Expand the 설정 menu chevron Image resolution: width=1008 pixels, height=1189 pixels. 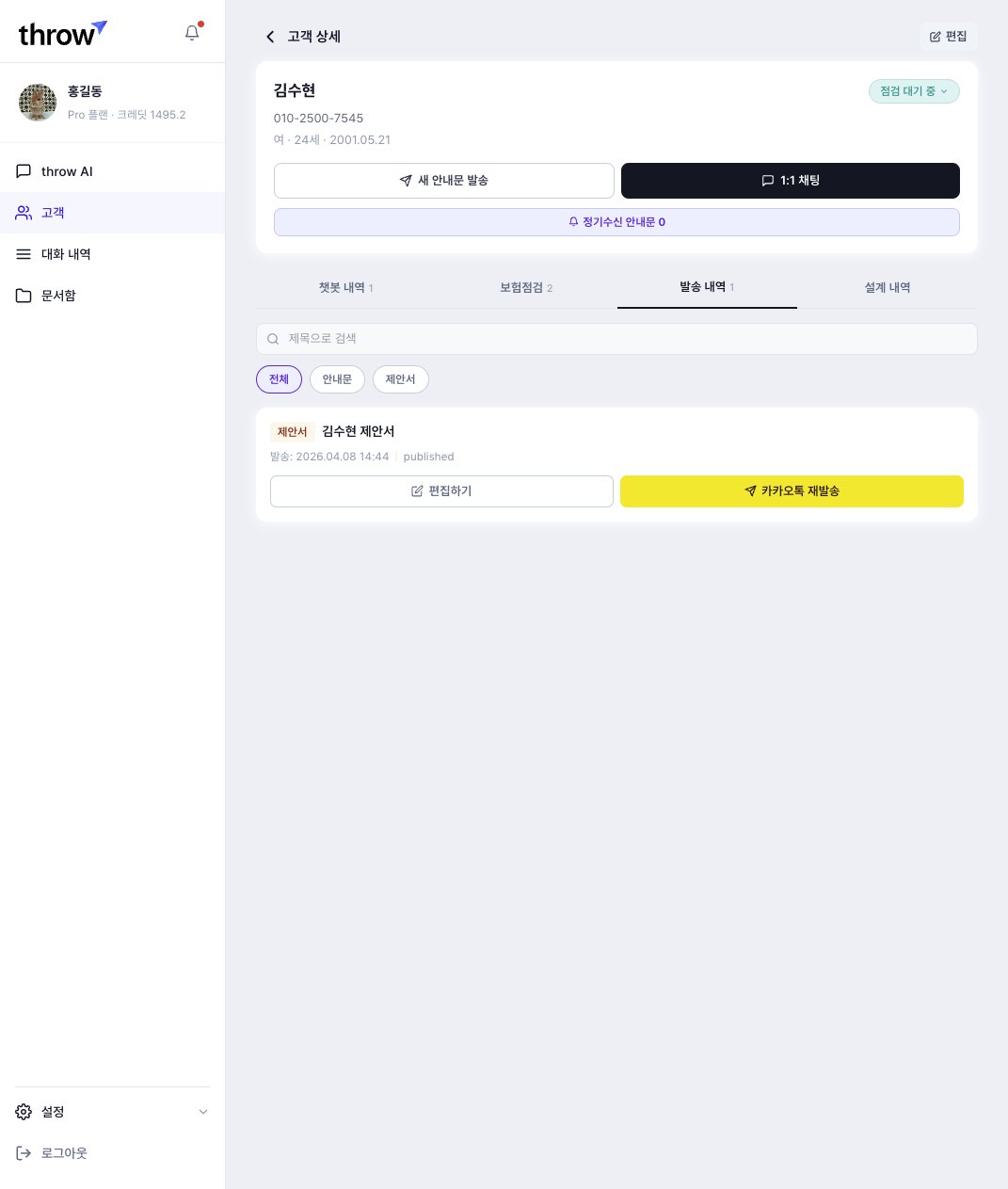[203, 1112]
